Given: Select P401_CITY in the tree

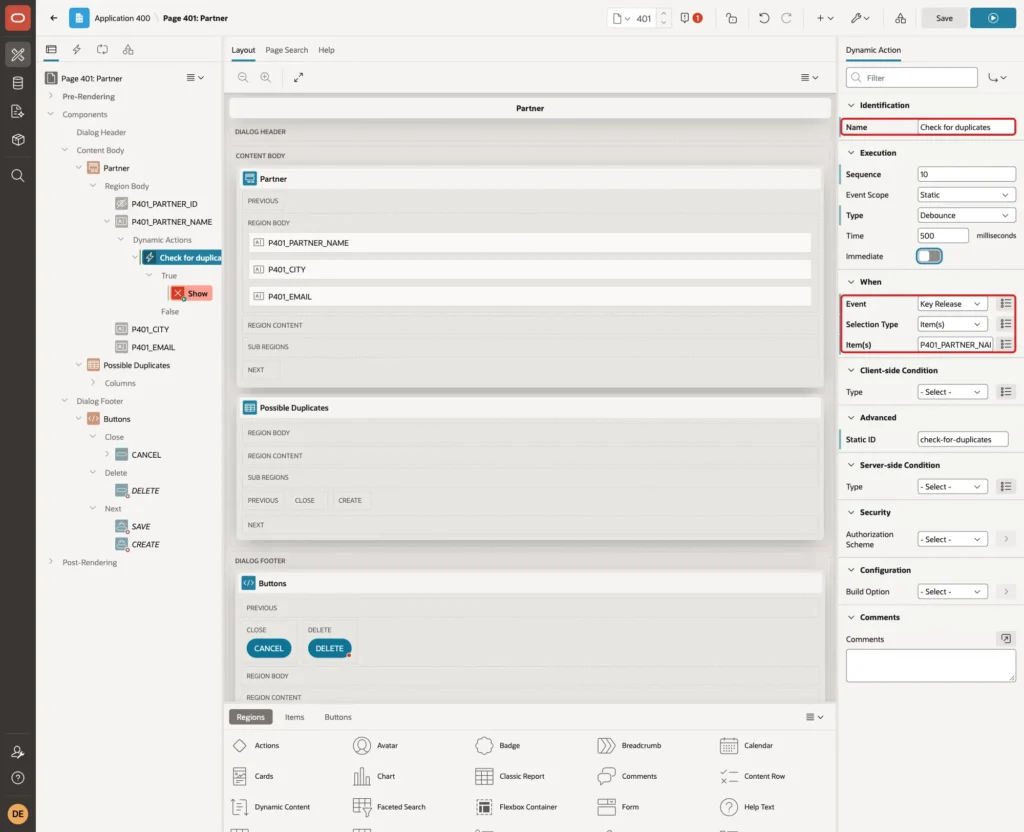Looking at the screenshot, I should [x=150, y=329].
